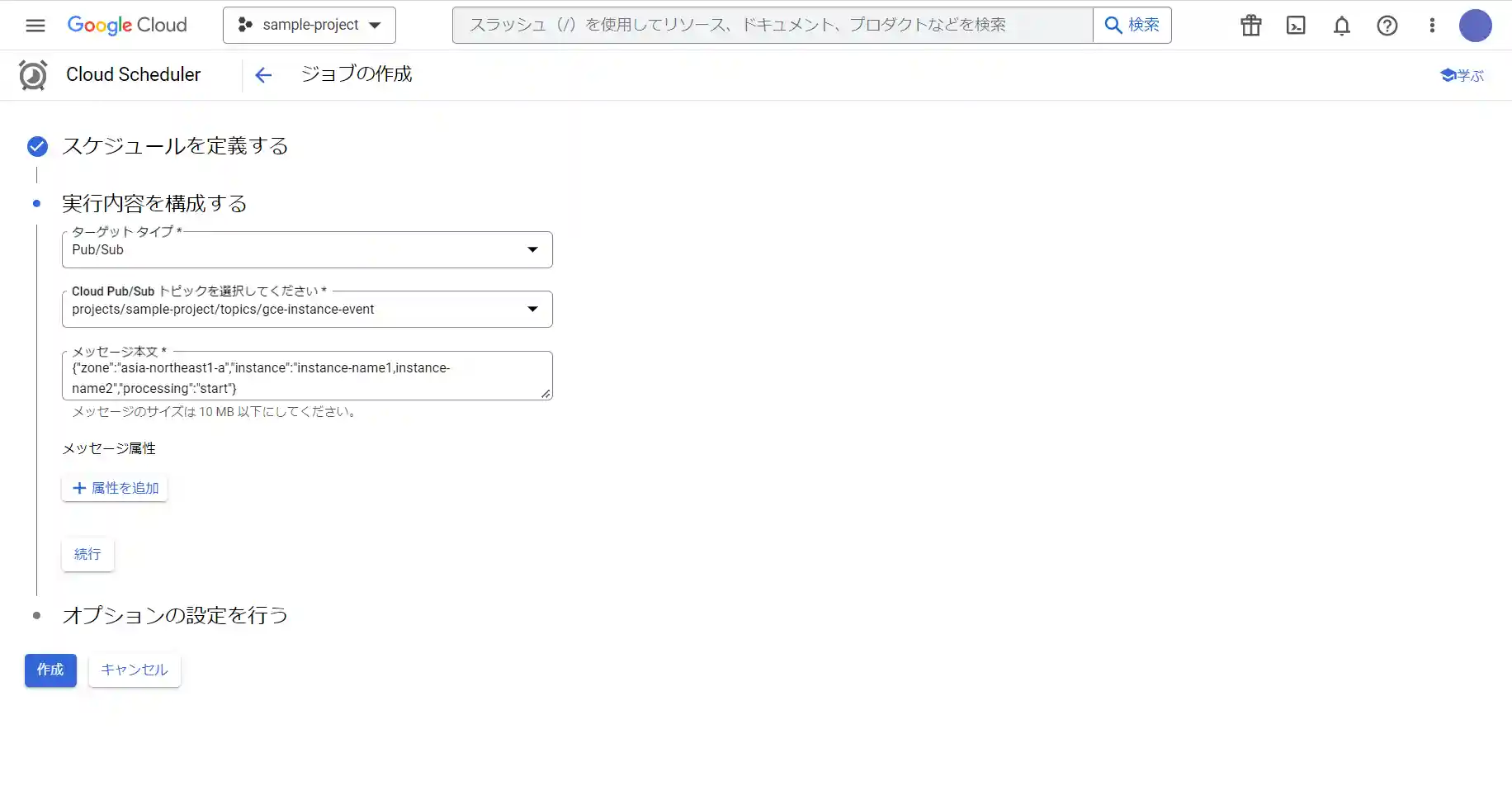Click the blue completed-step checkmark icon
The image size is (1512, 786).
pos(37,146)
